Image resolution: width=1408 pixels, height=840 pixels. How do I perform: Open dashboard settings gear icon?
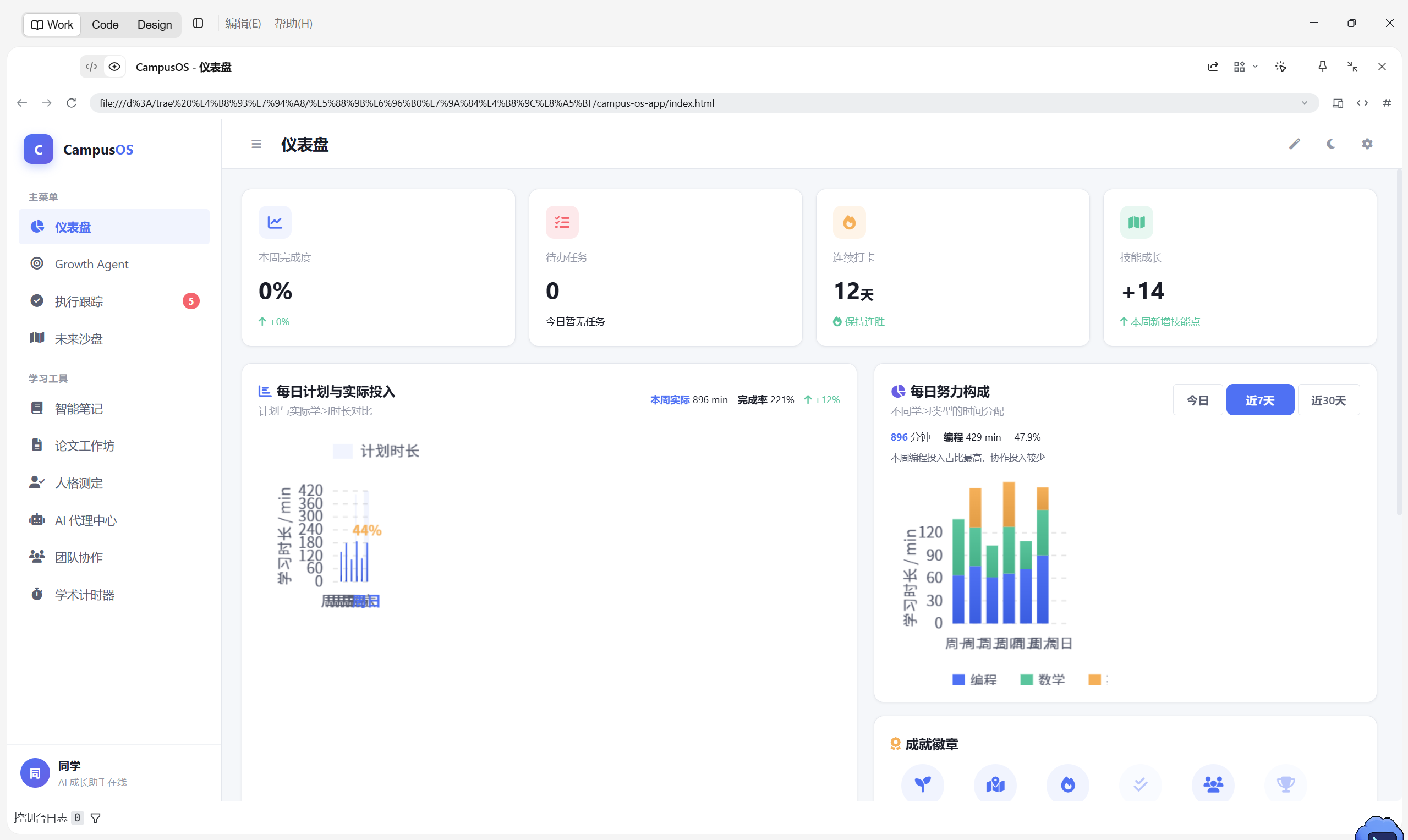(1367, 144)
